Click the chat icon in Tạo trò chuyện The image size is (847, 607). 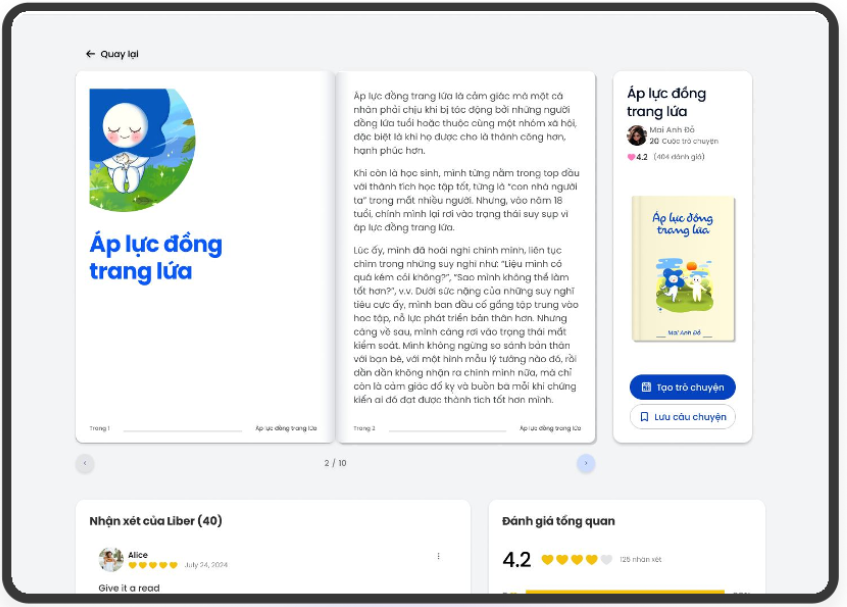[646, 387]
